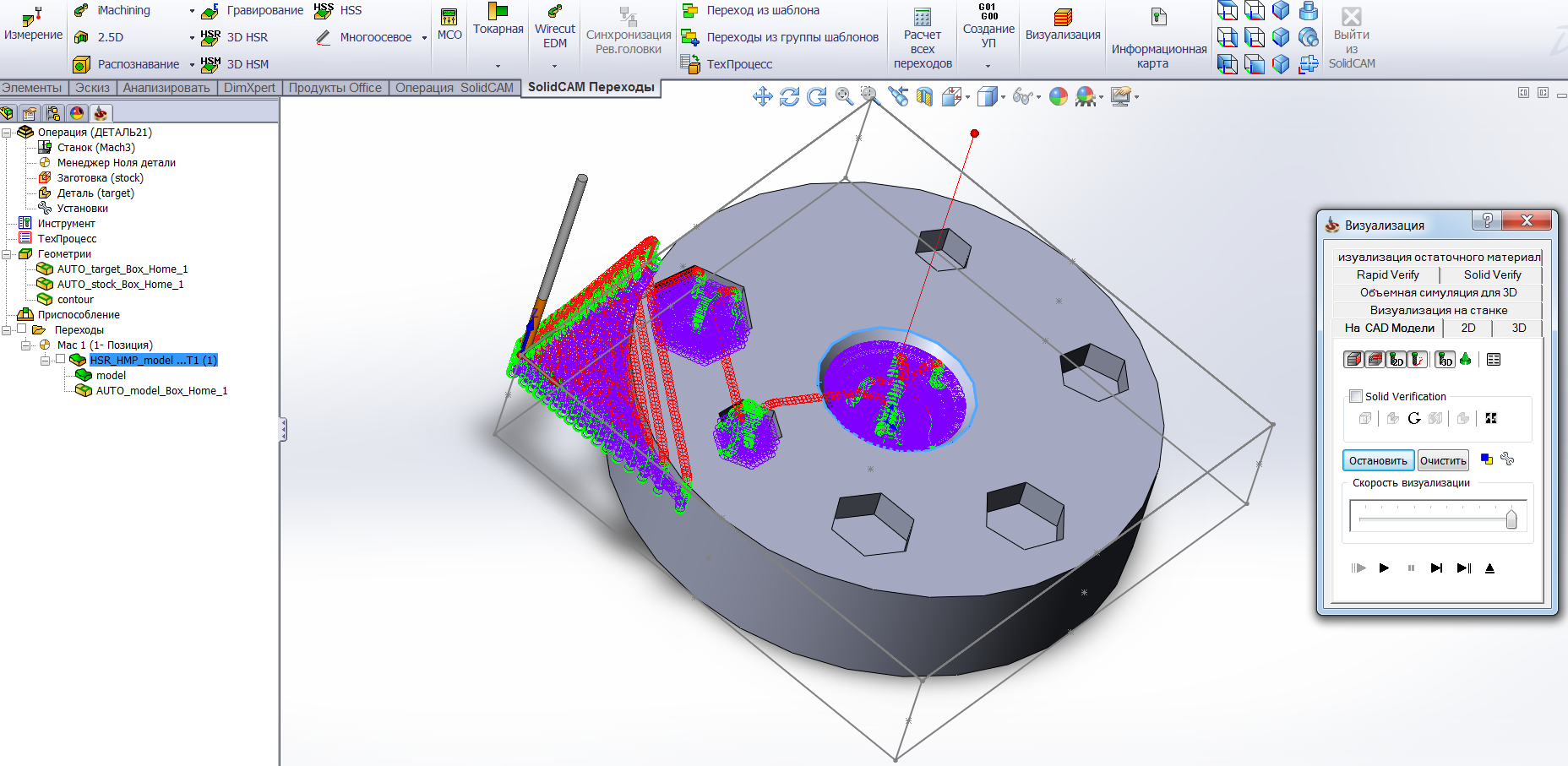This screenshot has height=766, width=1568.
Task: Switch to the Эскиз tab
Action: (x=92, y=88)
